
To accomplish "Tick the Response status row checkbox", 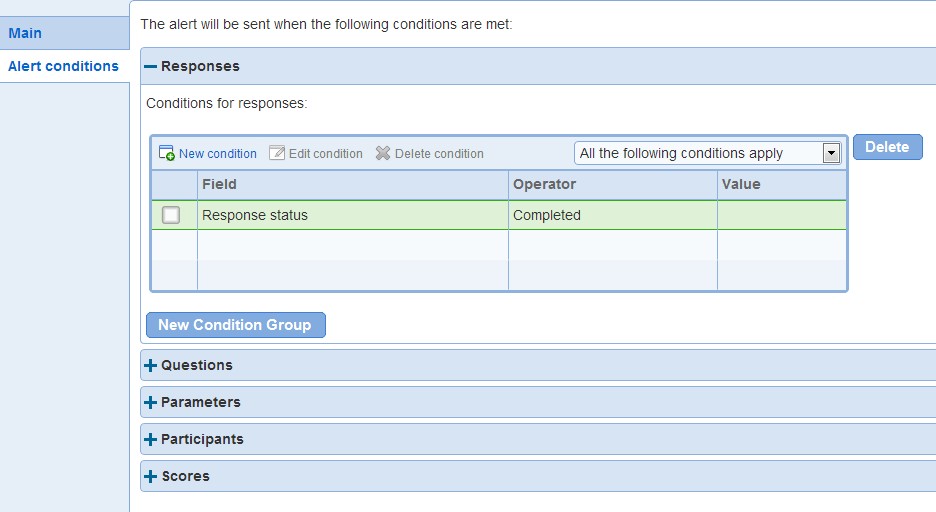I will [171, 215].
